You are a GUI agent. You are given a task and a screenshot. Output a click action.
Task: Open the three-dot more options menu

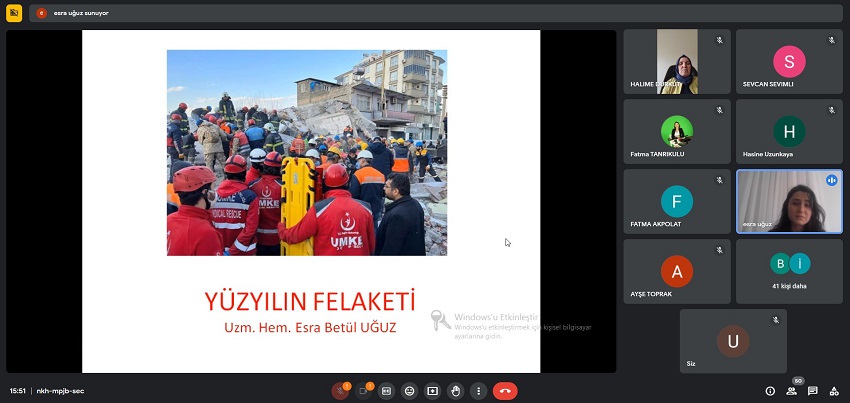pos(479,391)
